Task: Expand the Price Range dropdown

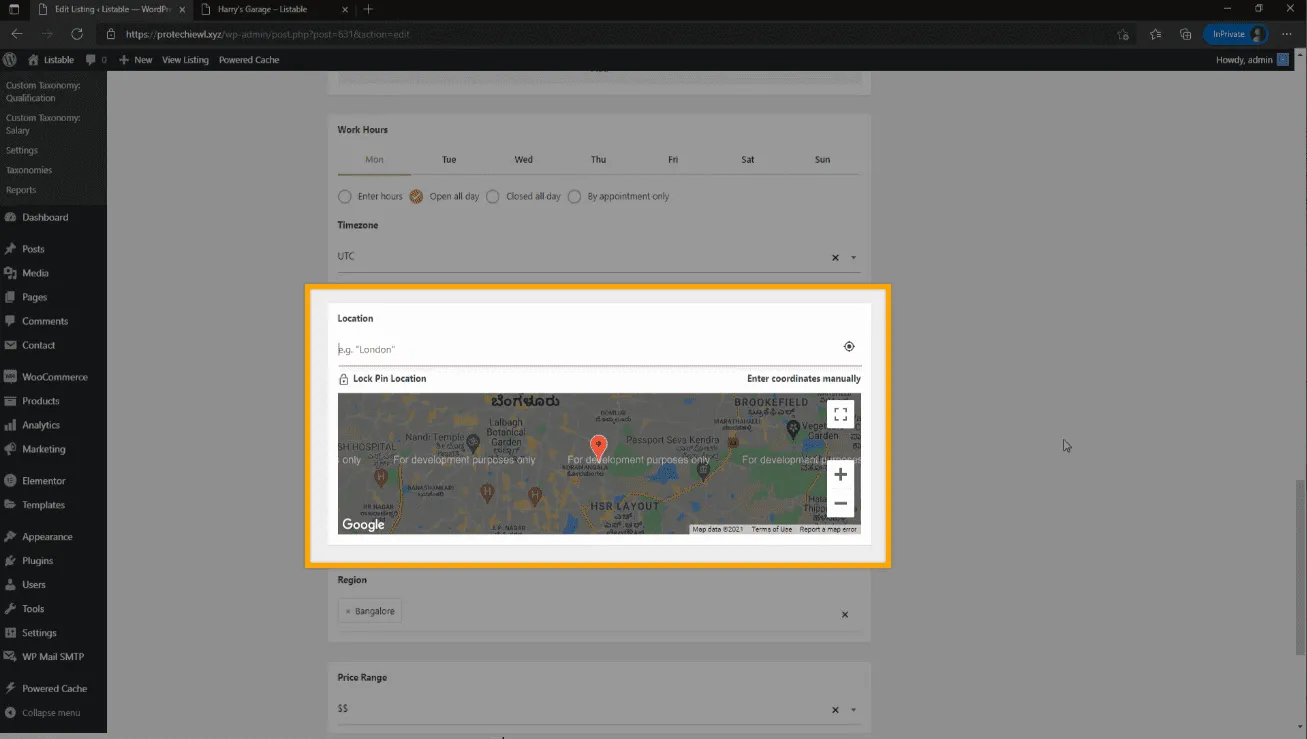Action: pyautogui.click(x=853, y=710)
